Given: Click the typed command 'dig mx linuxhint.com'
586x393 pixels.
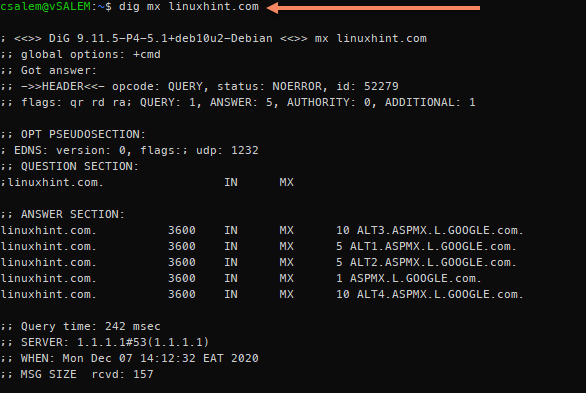Looking at the screenshot, I should [189, 7].
